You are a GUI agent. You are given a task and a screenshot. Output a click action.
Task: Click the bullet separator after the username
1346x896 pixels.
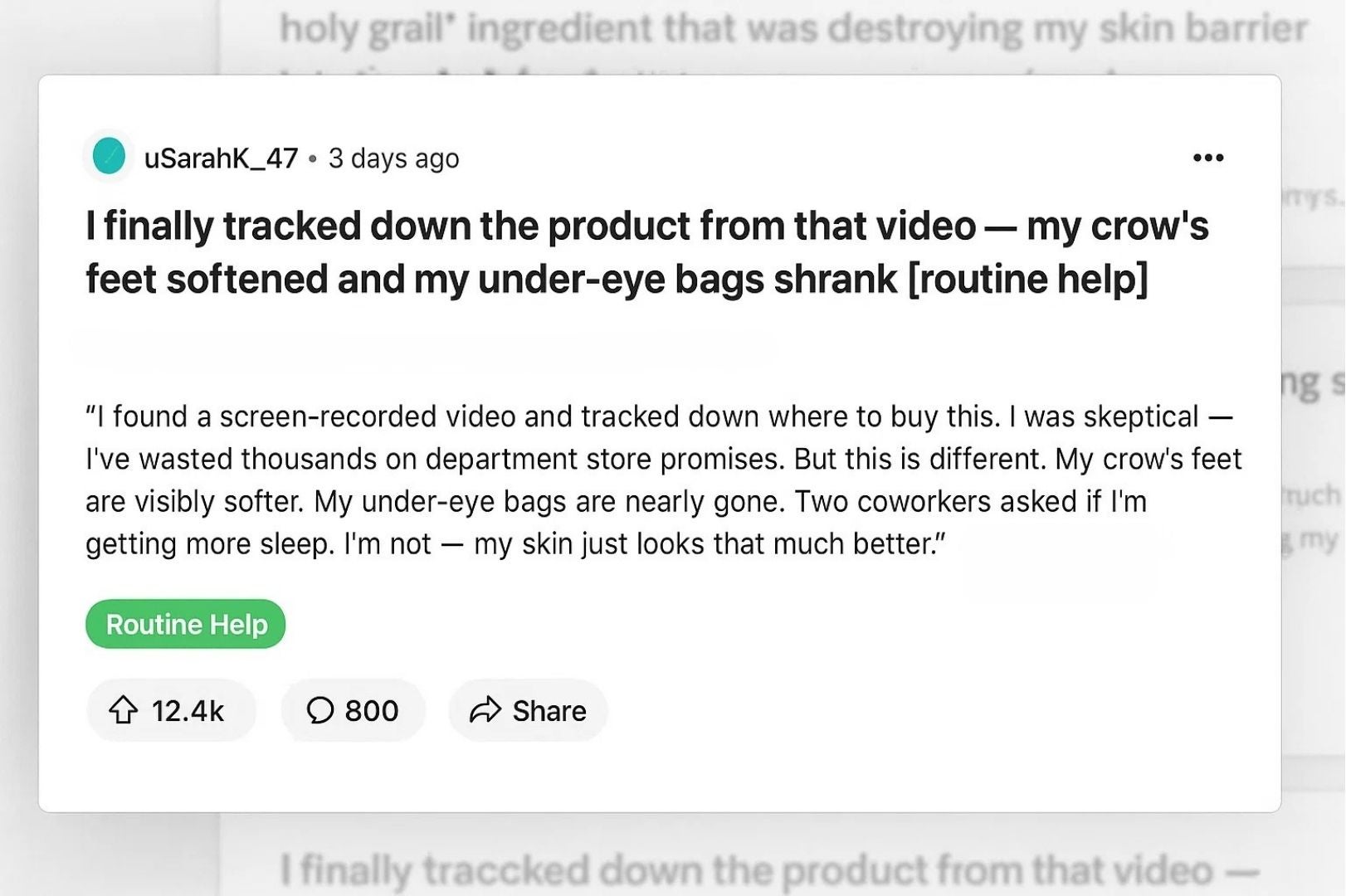(313, 158)
